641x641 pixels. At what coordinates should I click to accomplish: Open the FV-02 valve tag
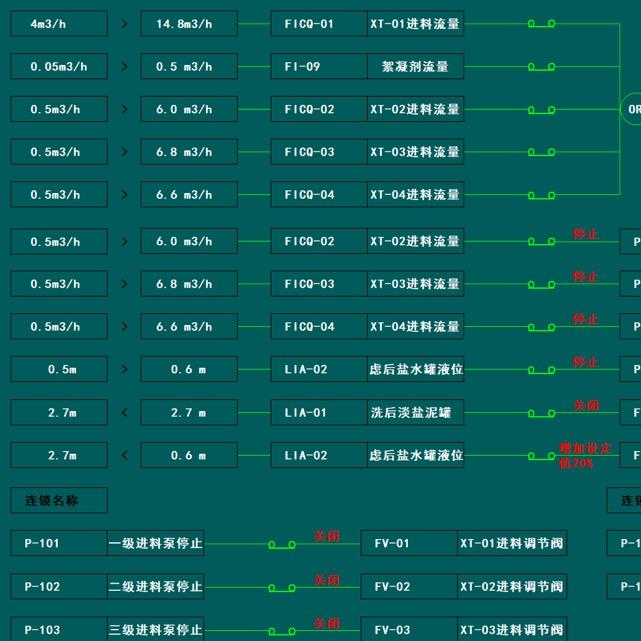(409, 587)
